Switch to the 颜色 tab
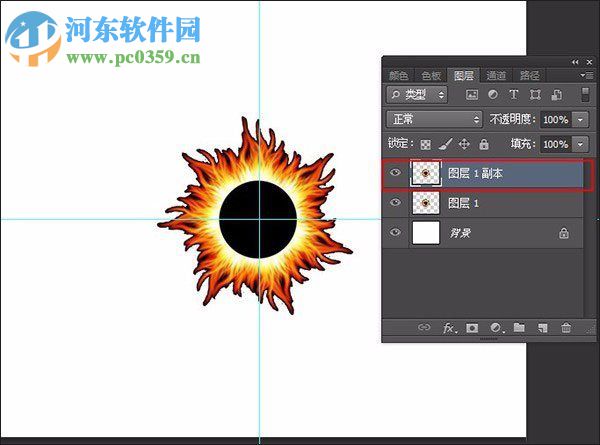Image resolution: width=600 pixels, height=445 pixels. pyautogui.click(x=398, y=75)
